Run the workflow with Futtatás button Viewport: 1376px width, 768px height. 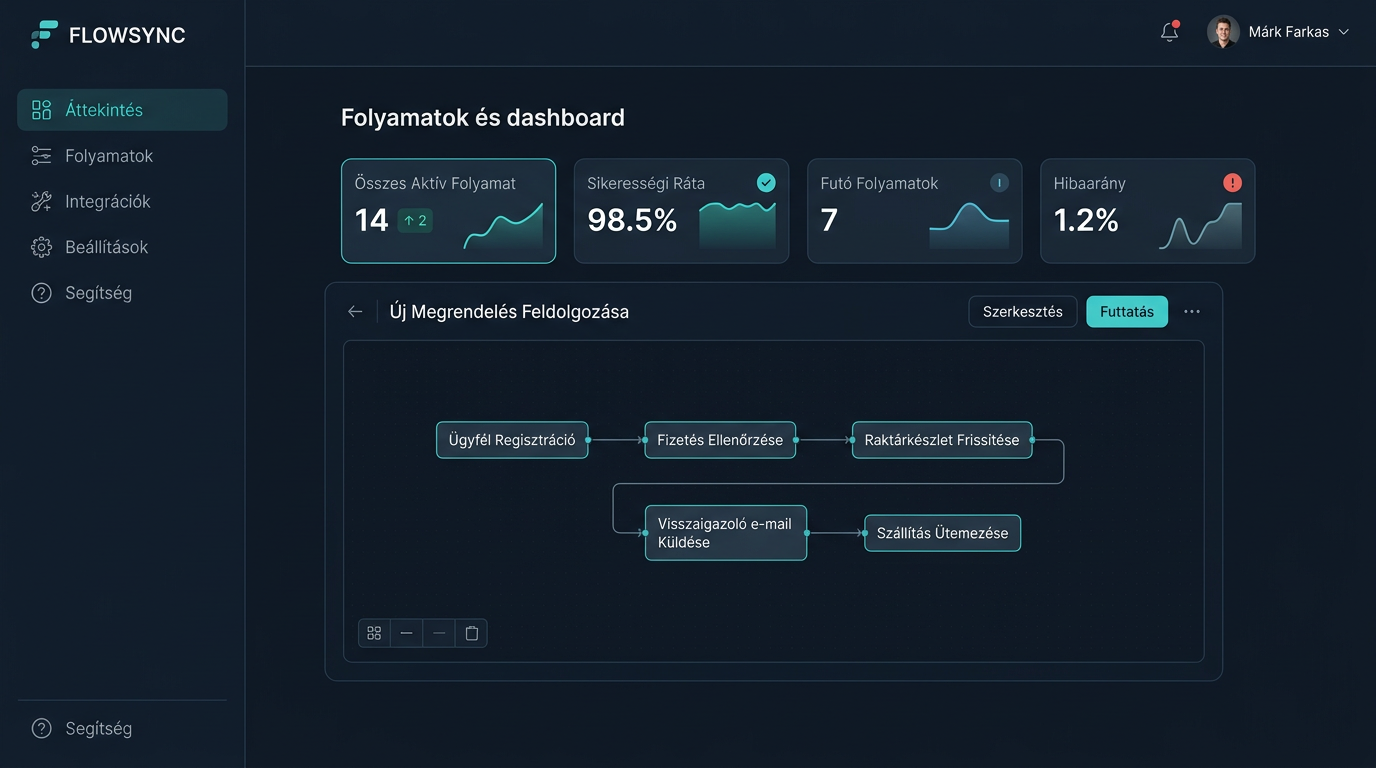coord(1127,312)
